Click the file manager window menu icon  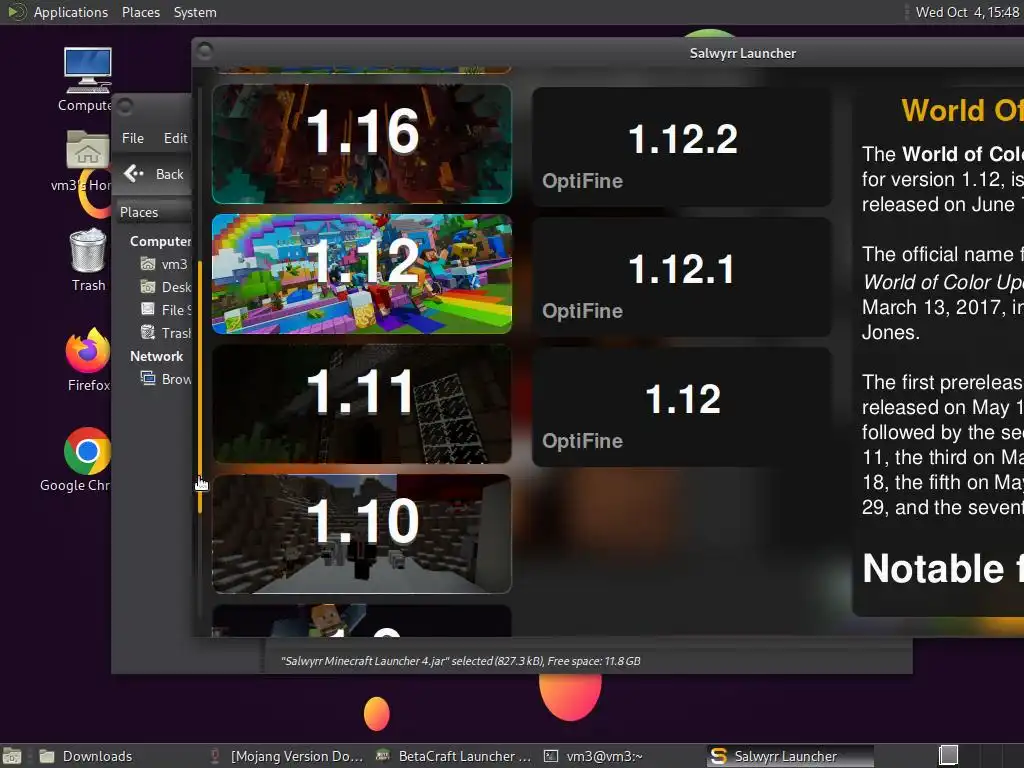click(125, 106)
